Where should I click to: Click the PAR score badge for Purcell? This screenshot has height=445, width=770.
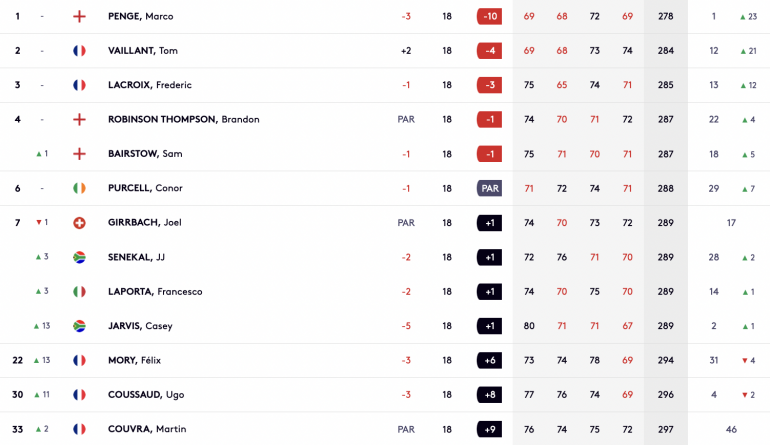click(490, 188)
